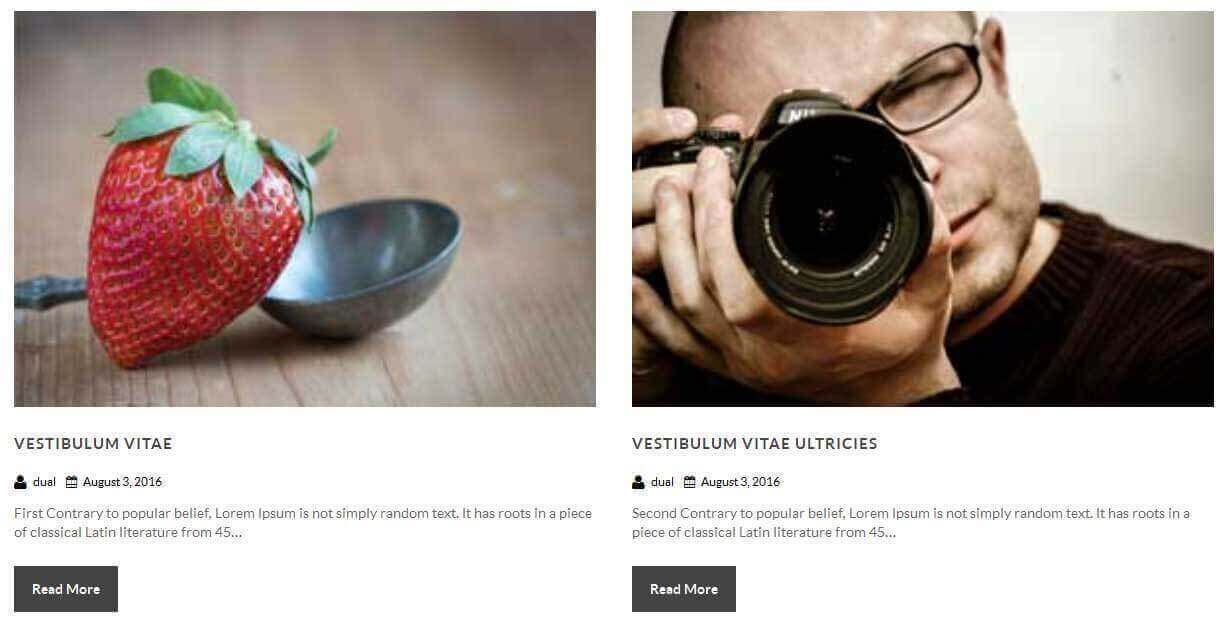Click the author user icon under Vestibulum Vitae

[20, 482]
